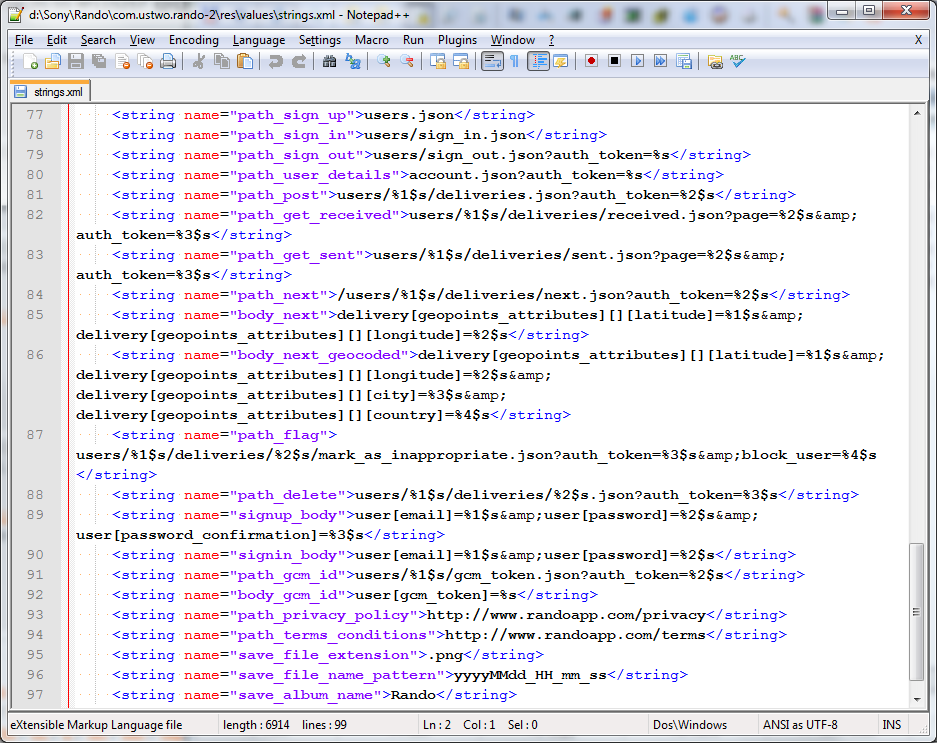The width and height of the screenshot is (937, 743).
Task: Click the vertical scrollbar thumb
Action: (917, 611)
